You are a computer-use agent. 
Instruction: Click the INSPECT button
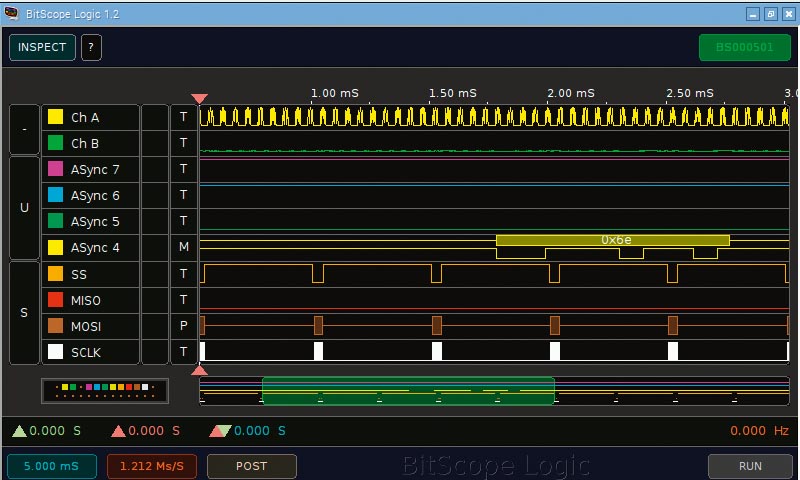(x=42, y=47)
